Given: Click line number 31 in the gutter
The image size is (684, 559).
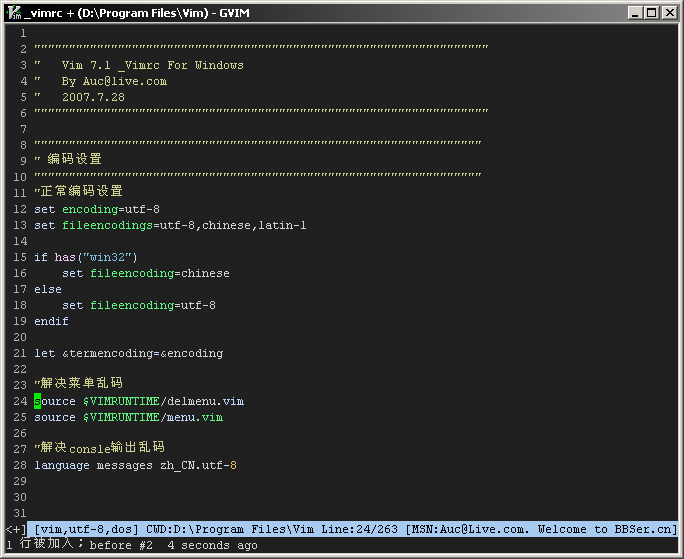Looking at the screenshot, I should 20,513.
